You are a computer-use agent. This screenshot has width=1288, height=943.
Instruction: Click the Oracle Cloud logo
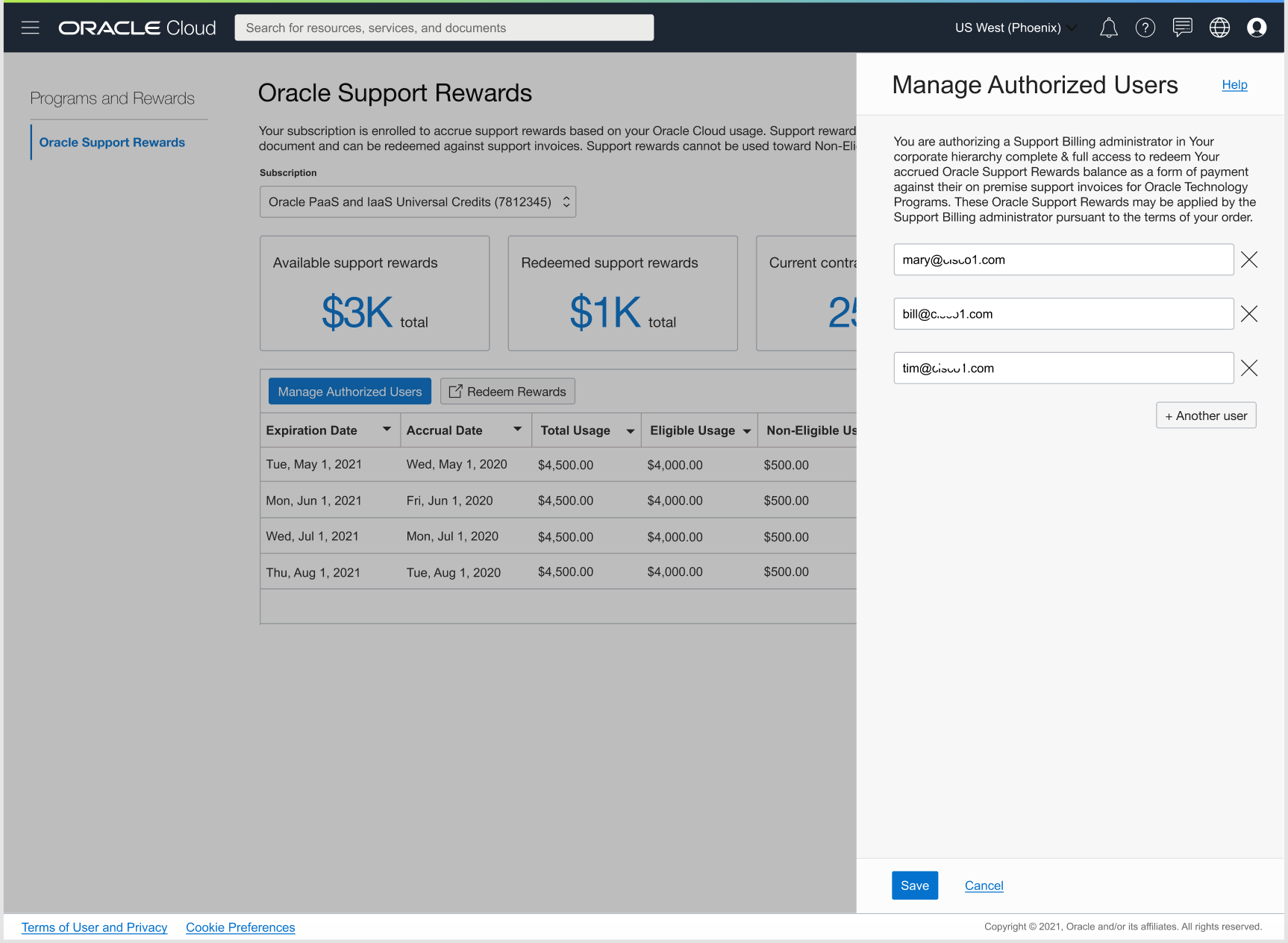point(137,28)
